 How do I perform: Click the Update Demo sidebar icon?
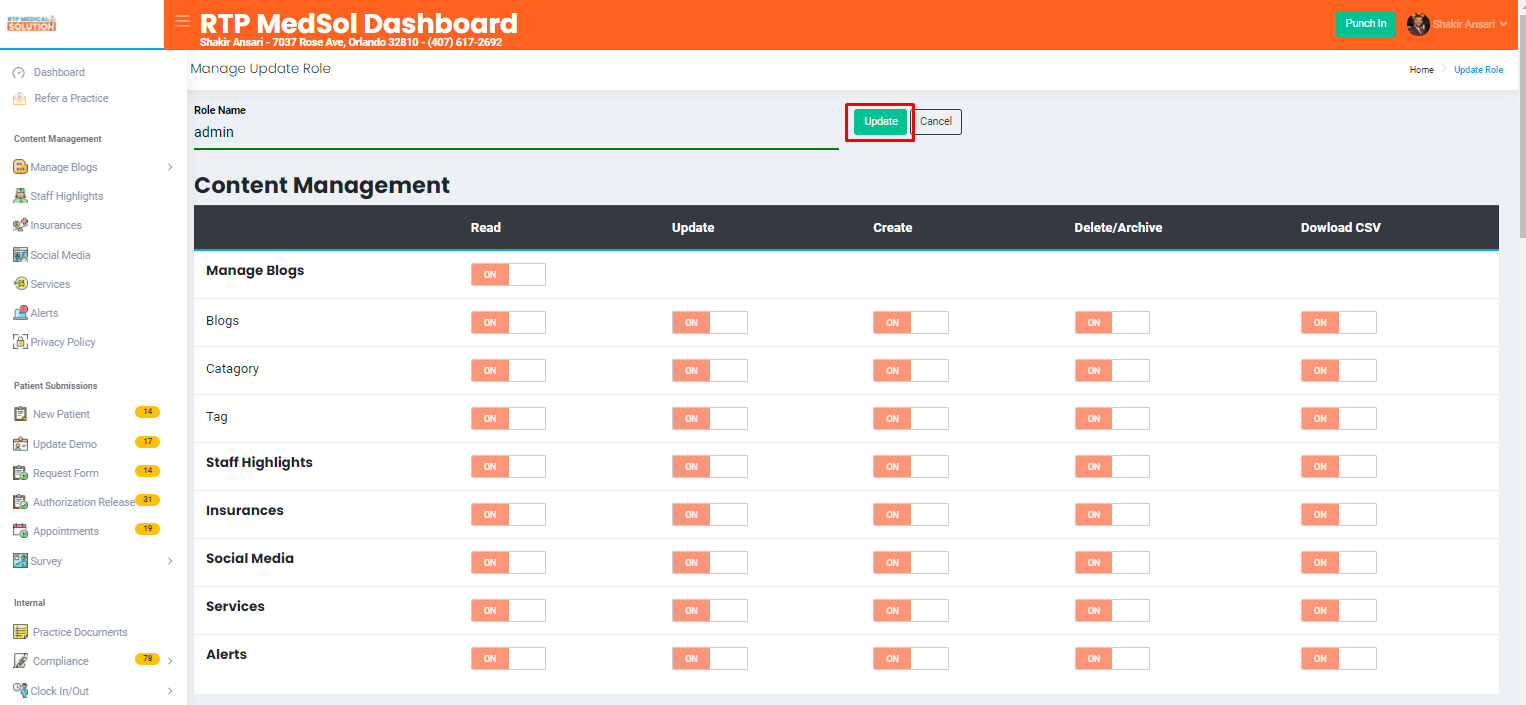coord(20,444)
